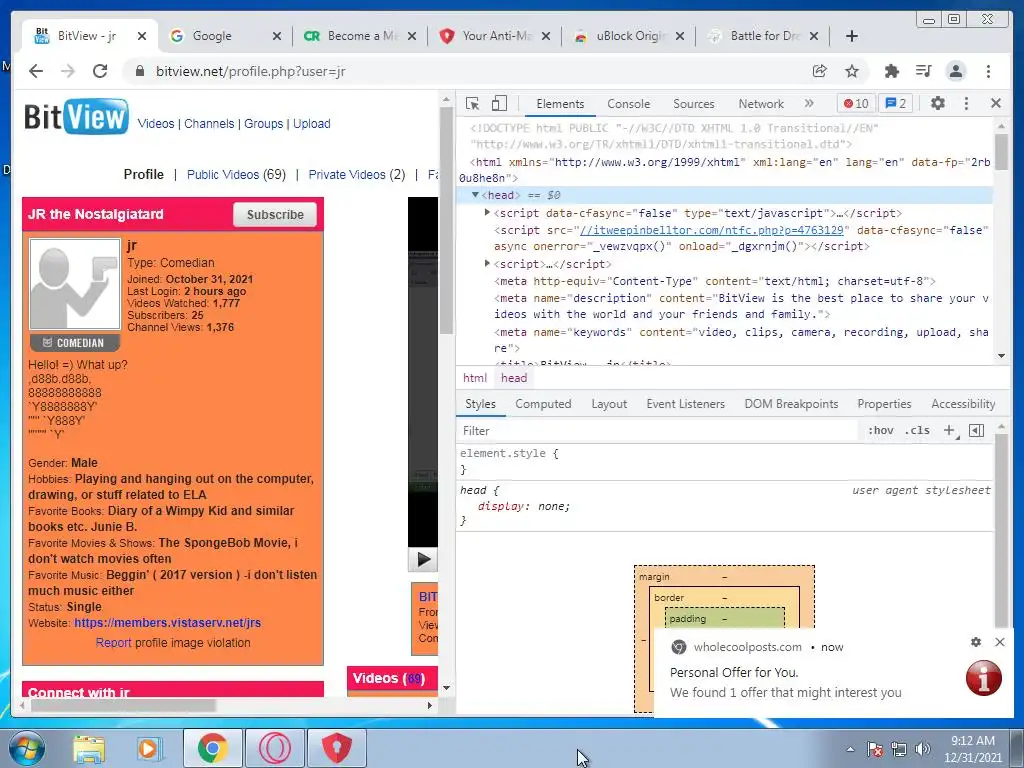
Task: Bookmark this page star icon
Action: pyautogui.click(x=852, y=71)
